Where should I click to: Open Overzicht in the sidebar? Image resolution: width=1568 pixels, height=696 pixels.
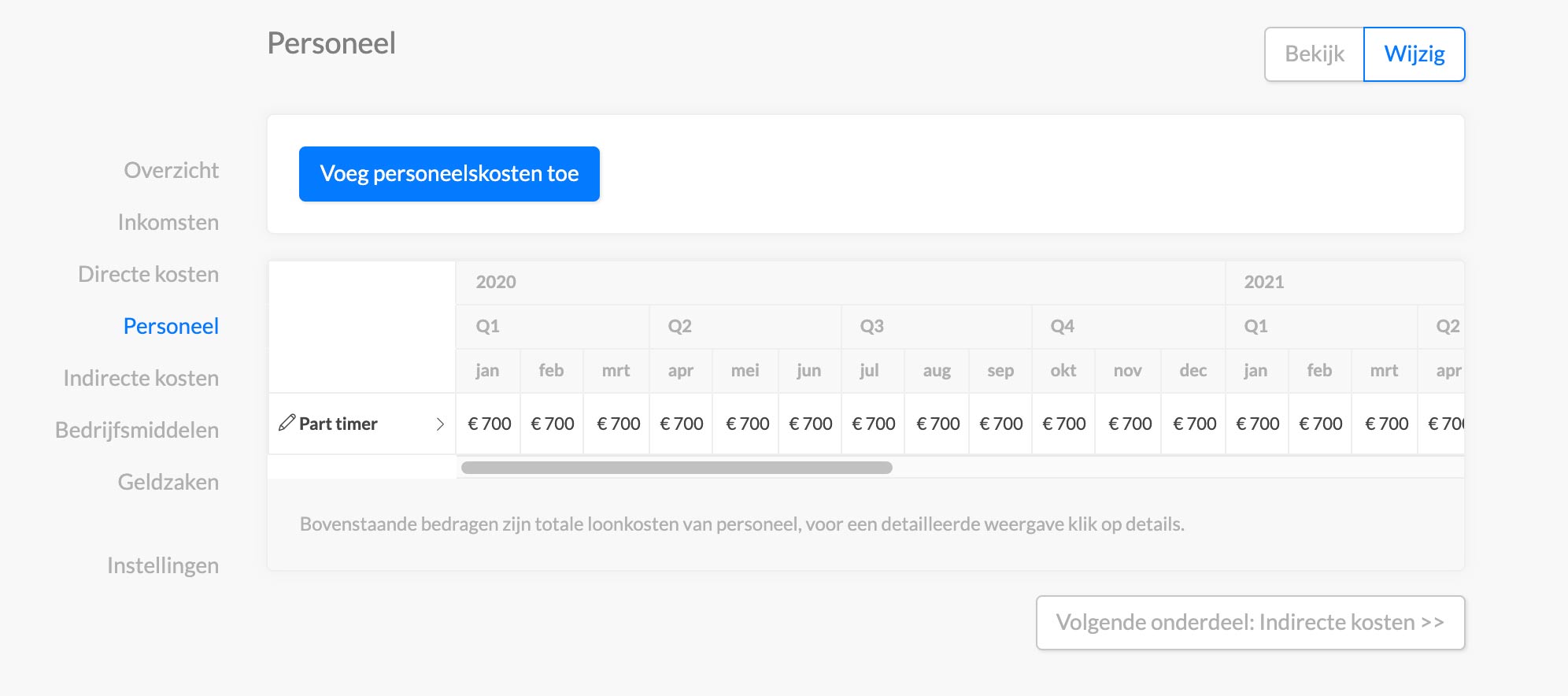click(171, 170)
